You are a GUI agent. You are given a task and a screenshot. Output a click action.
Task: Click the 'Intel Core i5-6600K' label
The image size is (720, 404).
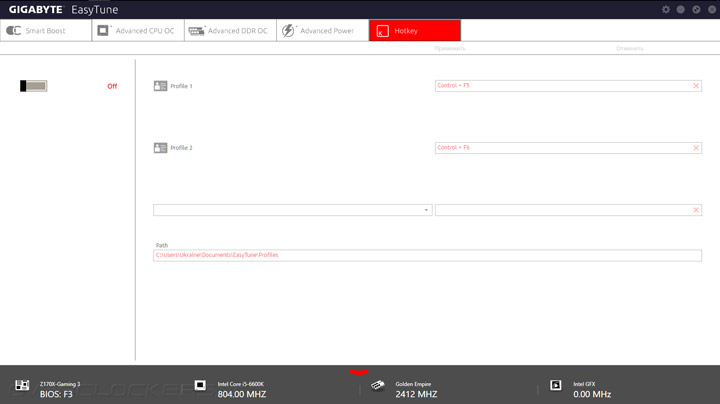[x=241, y=384]
